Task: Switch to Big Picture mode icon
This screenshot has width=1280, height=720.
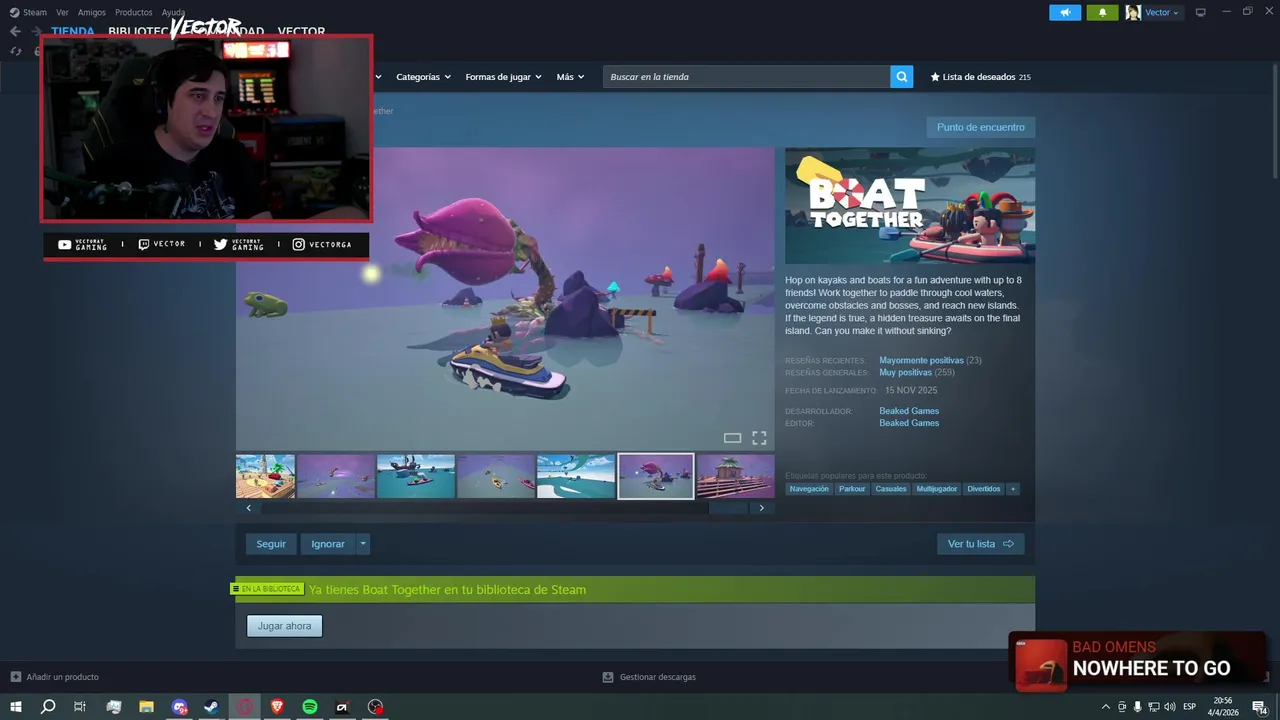Action: (x=1200, y=12)
